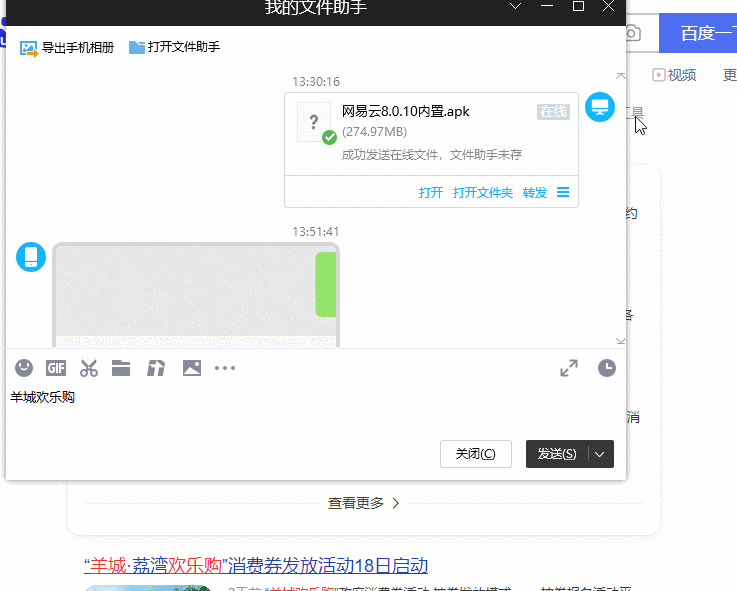Click the Baidu search button
The image size is (737, 591).
coord(698,33)
